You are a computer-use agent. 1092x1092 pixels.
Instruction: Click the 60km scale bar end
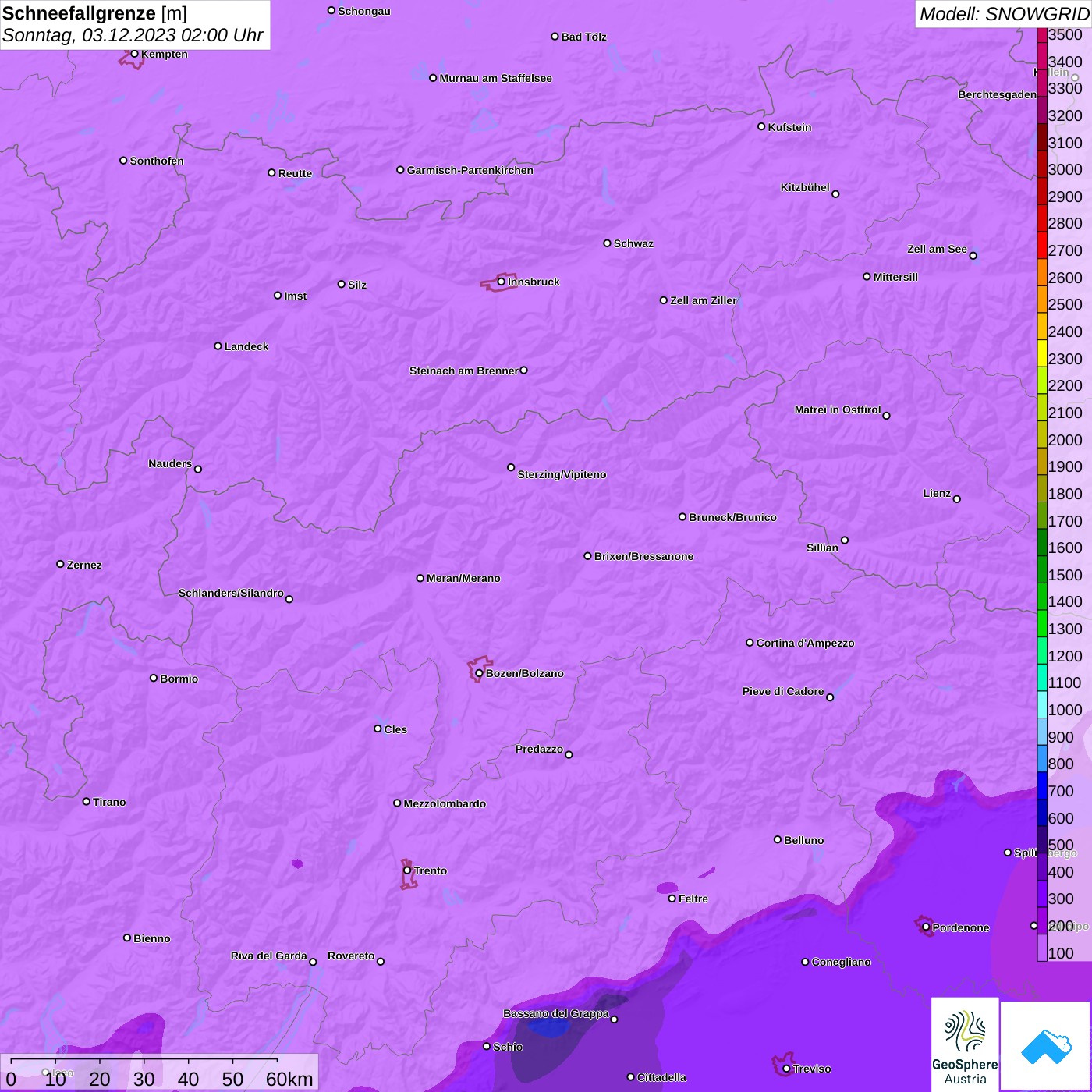277,1060
